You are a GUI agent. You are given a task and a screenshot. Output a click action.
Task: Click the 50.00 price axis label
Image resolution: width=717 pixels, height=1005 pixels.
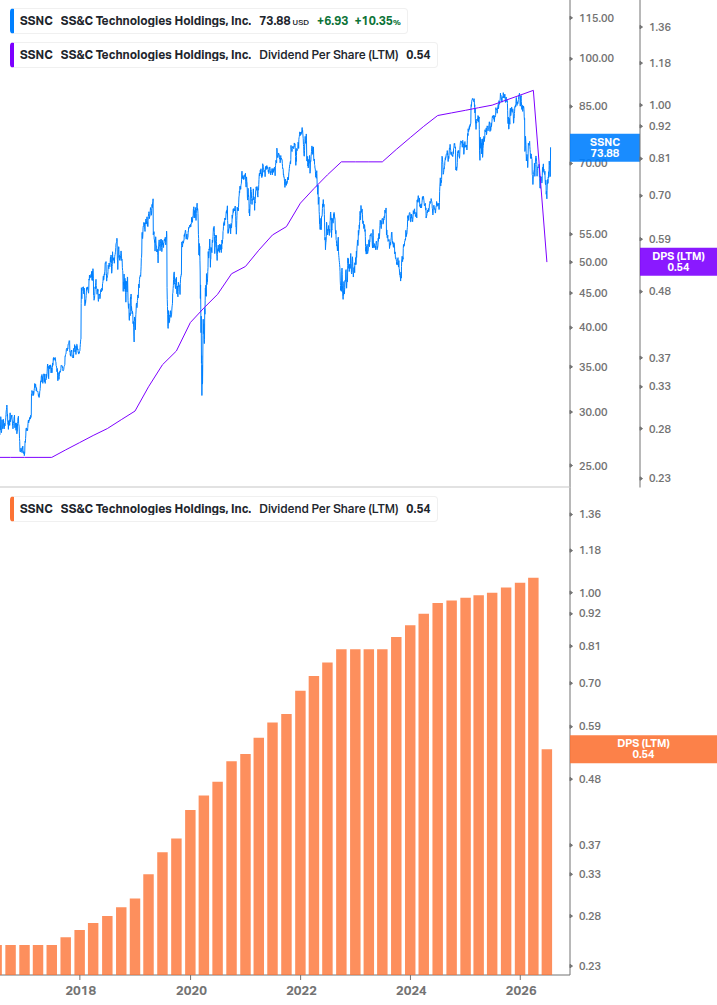593,262
